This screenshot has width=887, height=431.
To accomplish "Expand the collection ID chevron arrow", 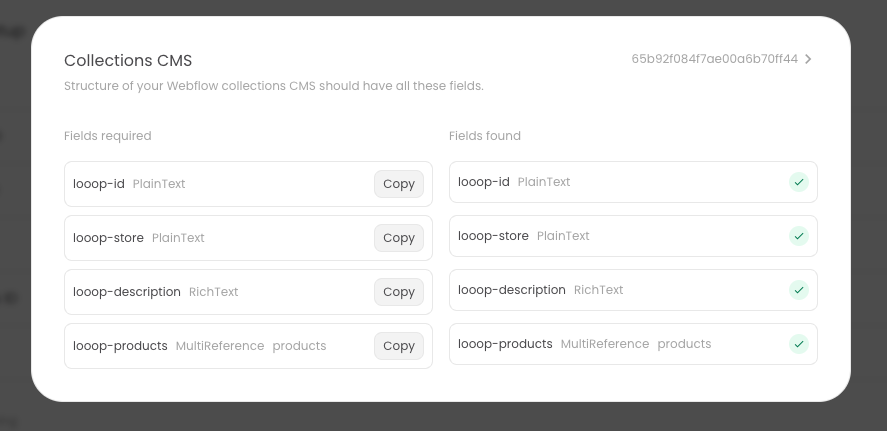I will pos(808,59).
